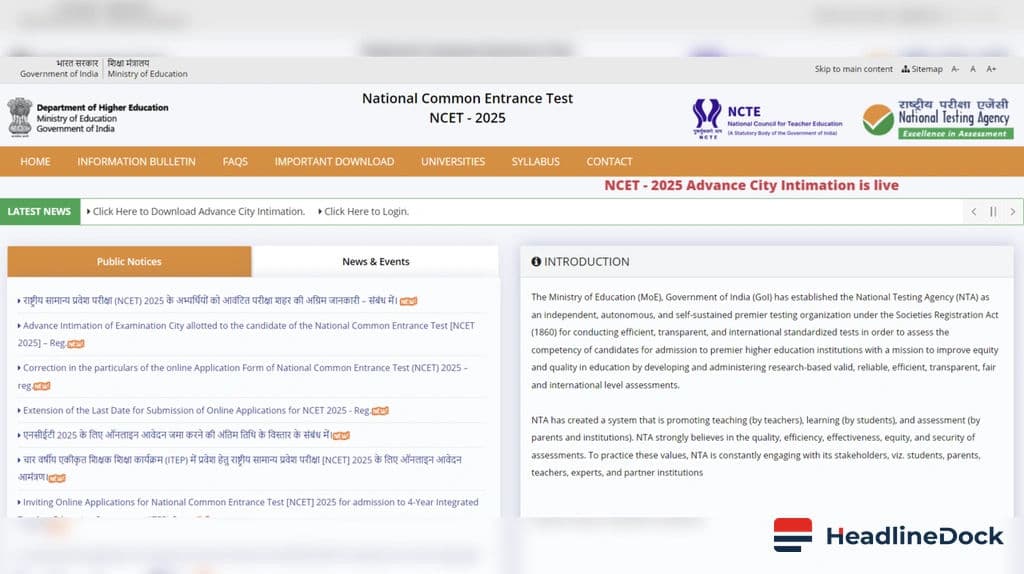Click National Common Entrance Test page title
The height and width of the screenshot is (574, 1024).
coord(468,99)
